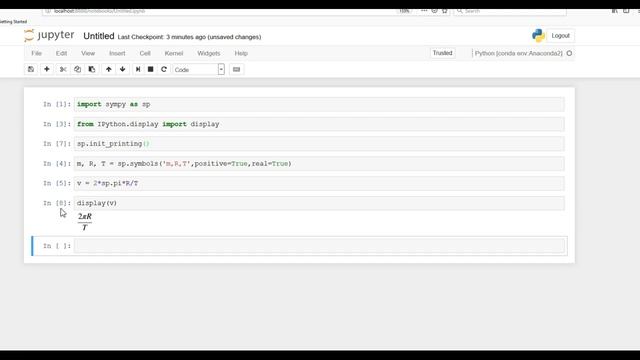
Task: Click the browser Search box
Action: coord(510,11)
